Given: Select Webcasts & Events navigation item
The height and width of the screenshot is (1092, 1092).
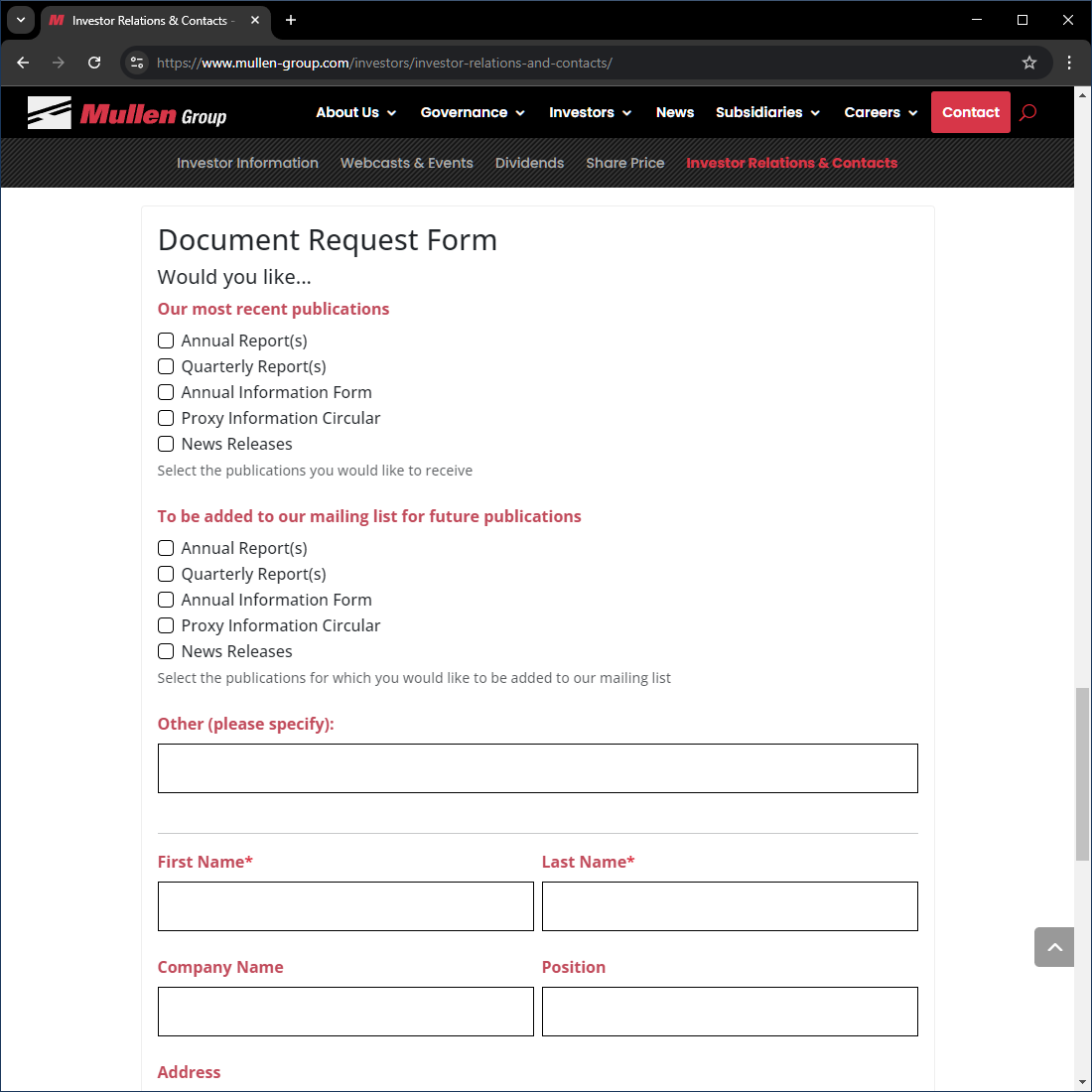Looking at the screenshot, I should 407,163.
